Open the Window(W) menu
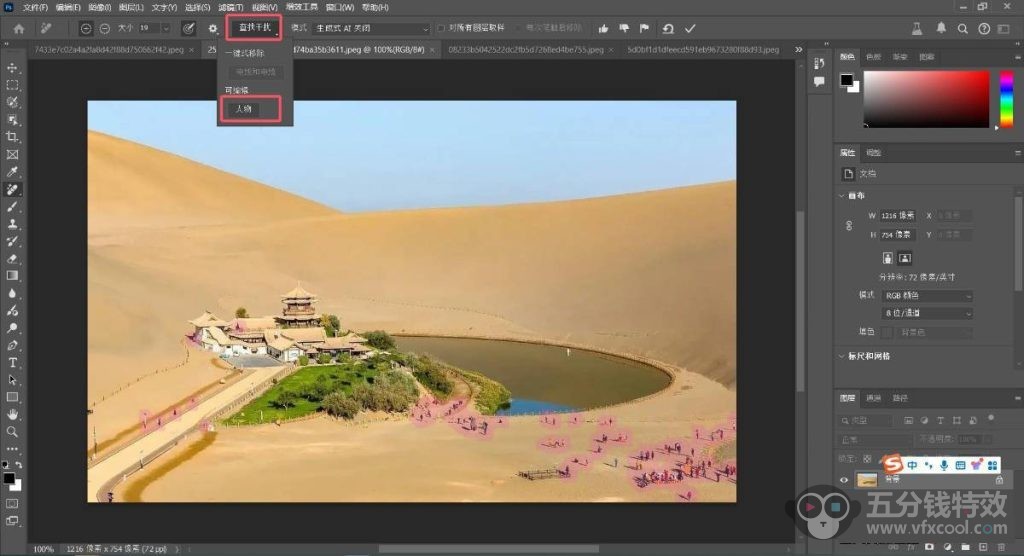 click(x=340, y=7)
